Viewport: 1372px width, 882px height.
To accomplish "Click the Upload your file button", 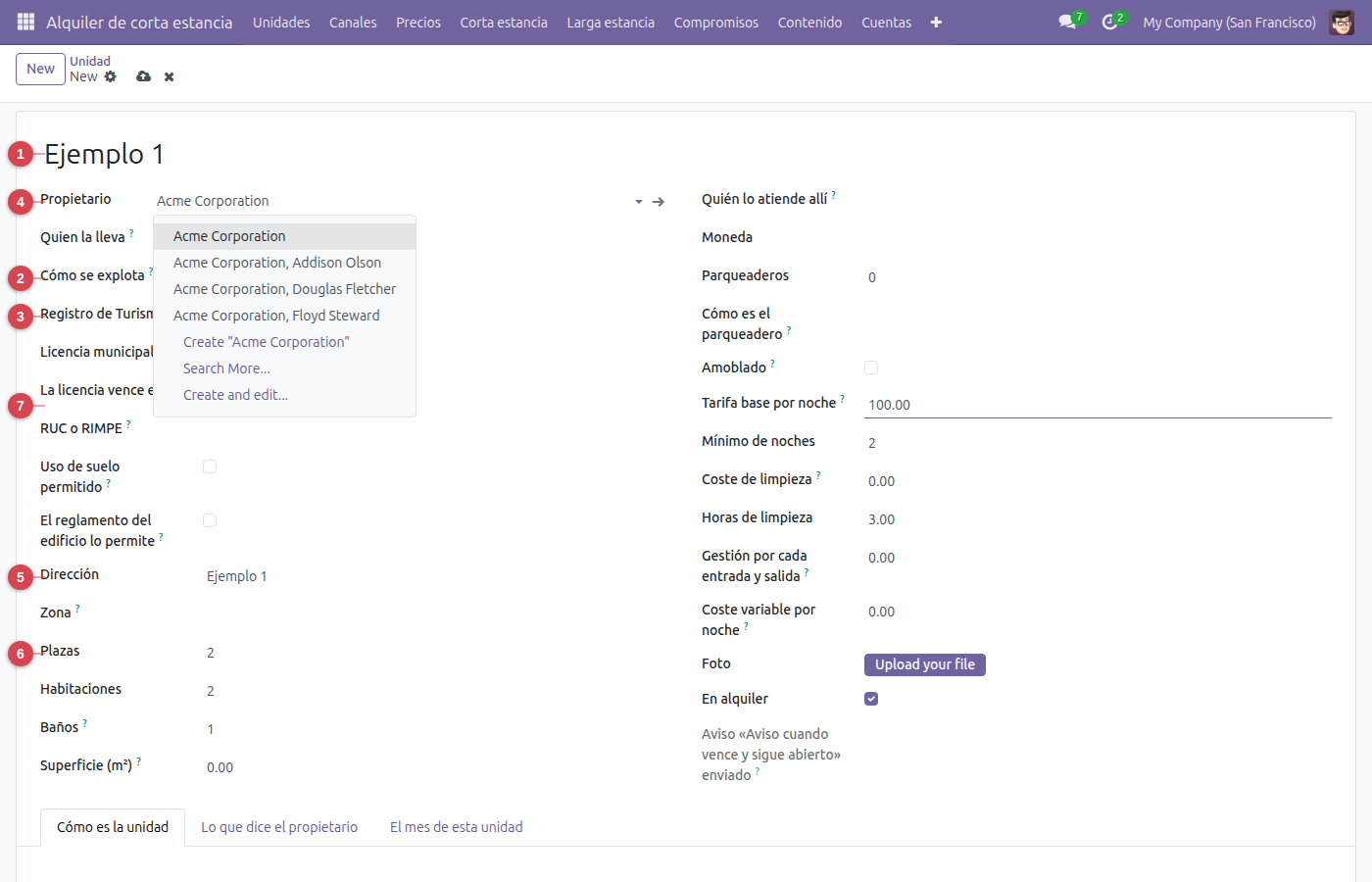I will pos(925,664).
